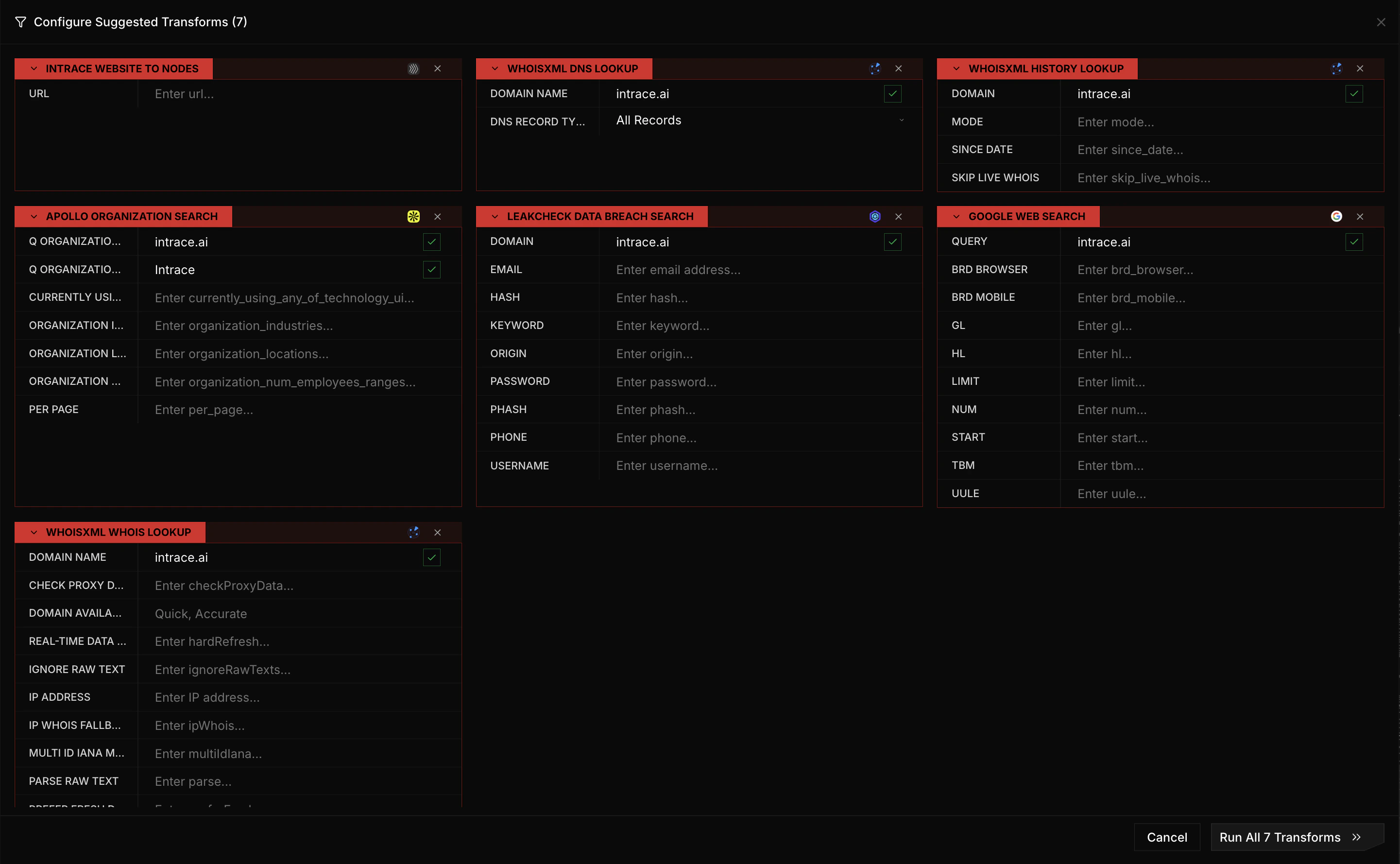Click the WhoisXML icon on DNS Lookup card
1400x864 pixels.
[x=875, y=69]
